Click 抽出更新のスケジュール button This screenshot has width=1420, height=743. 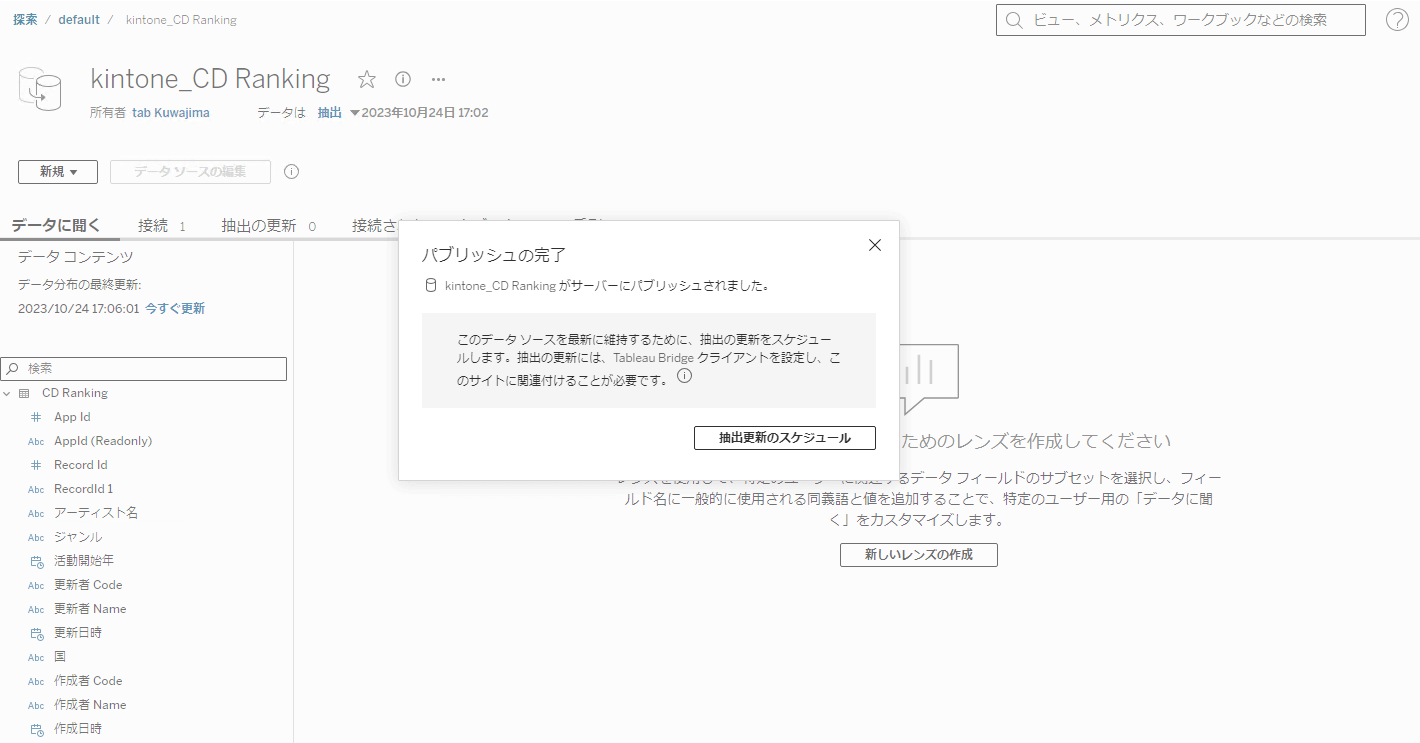click(x=785, y=438)
